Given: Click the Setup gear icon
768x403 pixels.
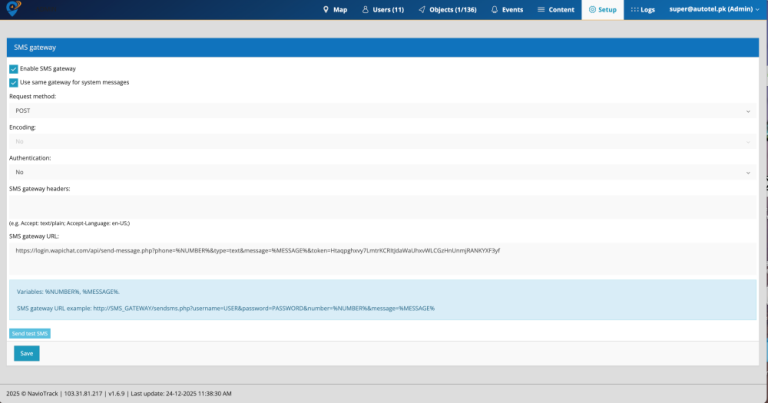Looking at the screenshot, I should [591, 9].
